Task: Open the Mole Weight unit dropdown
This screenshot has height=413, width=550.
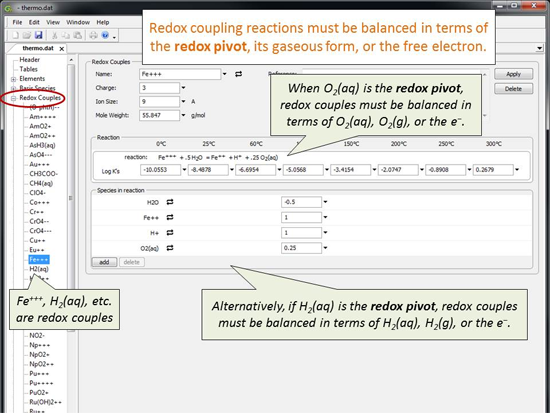Action: 183,115
